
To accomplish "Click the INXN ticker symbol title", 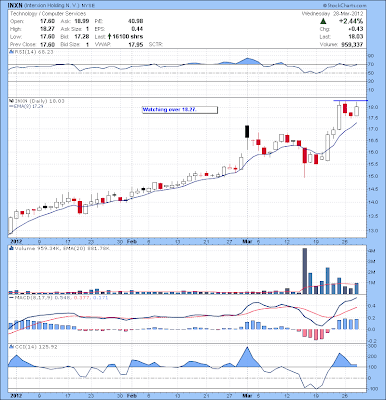I will pyautogui.click(x=16, y=6).
